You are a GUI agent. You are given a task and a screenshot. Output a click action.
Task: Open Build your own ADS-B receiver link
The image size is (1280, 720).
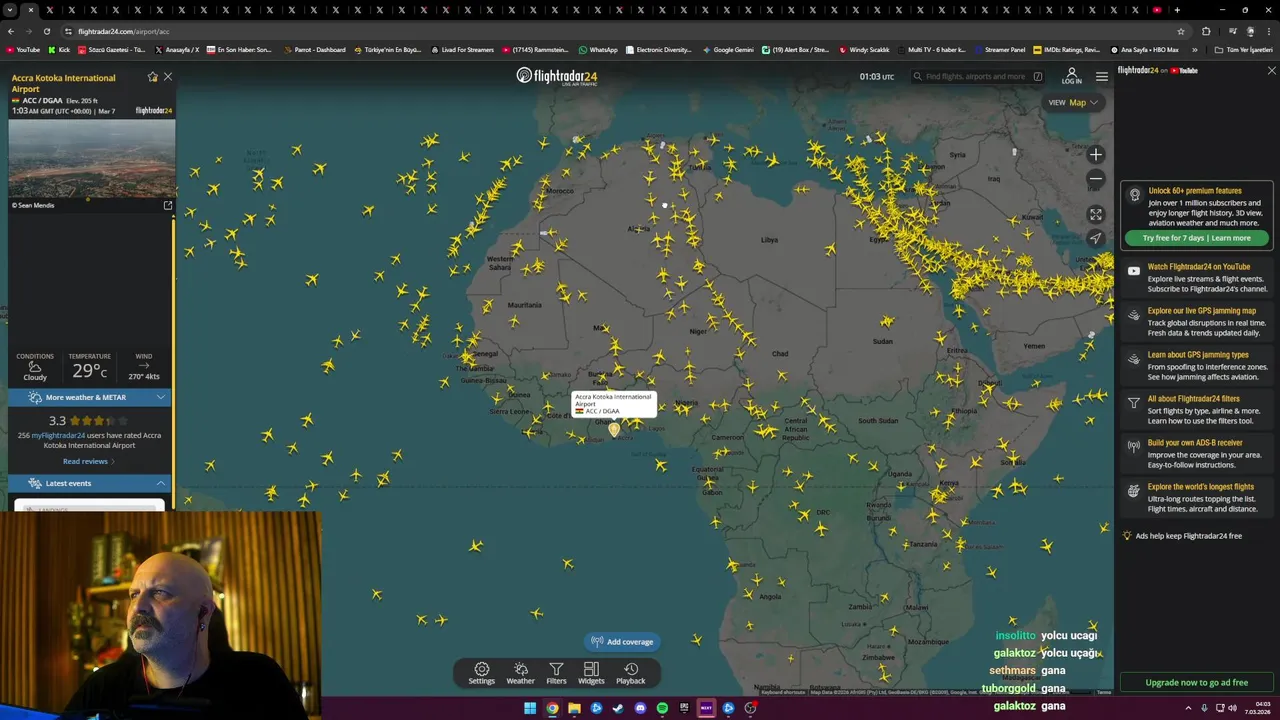pyautogui.click(x=1199, y=454)
